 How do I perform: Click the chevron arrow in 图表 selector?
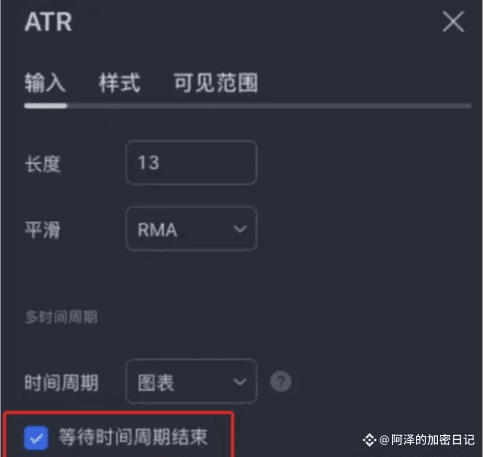click(240, 382)
